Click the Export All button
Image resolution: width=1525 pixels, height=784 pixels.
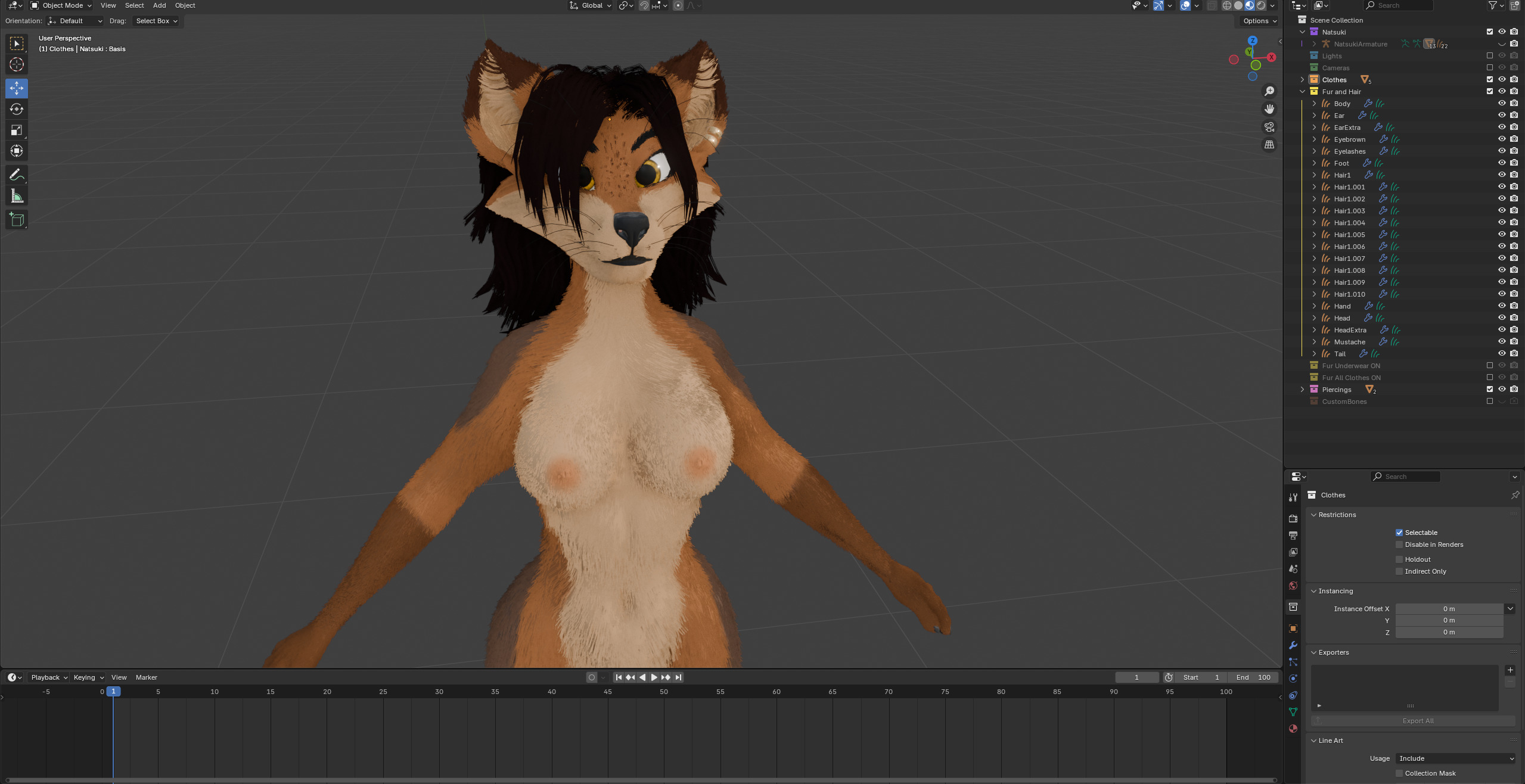(x=1413, y=721)
